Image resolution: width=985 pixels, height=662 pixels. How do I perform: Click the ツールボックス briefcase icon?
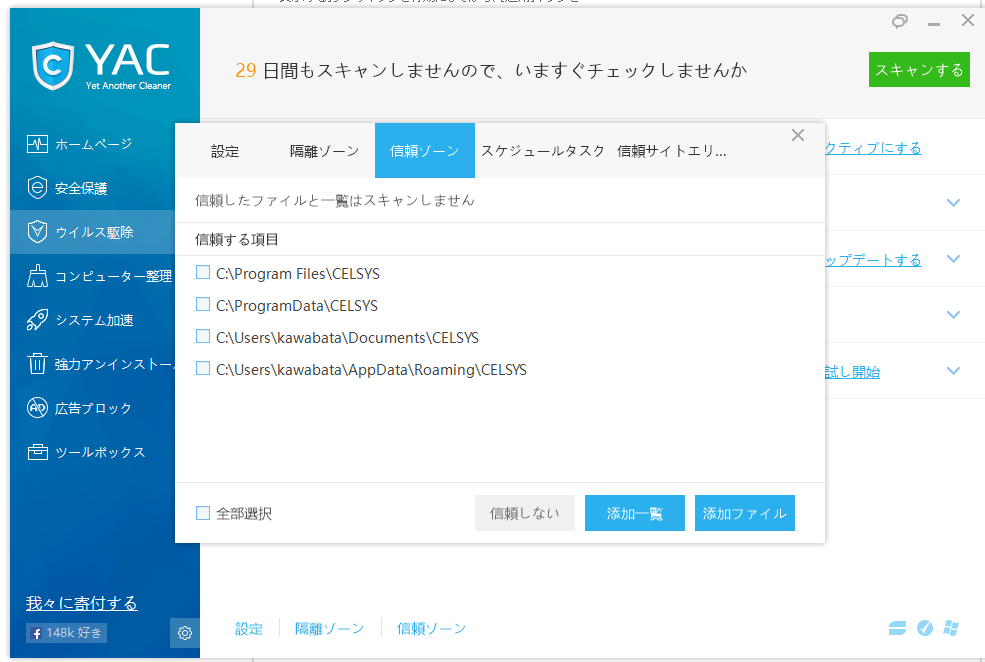[37, 452]
